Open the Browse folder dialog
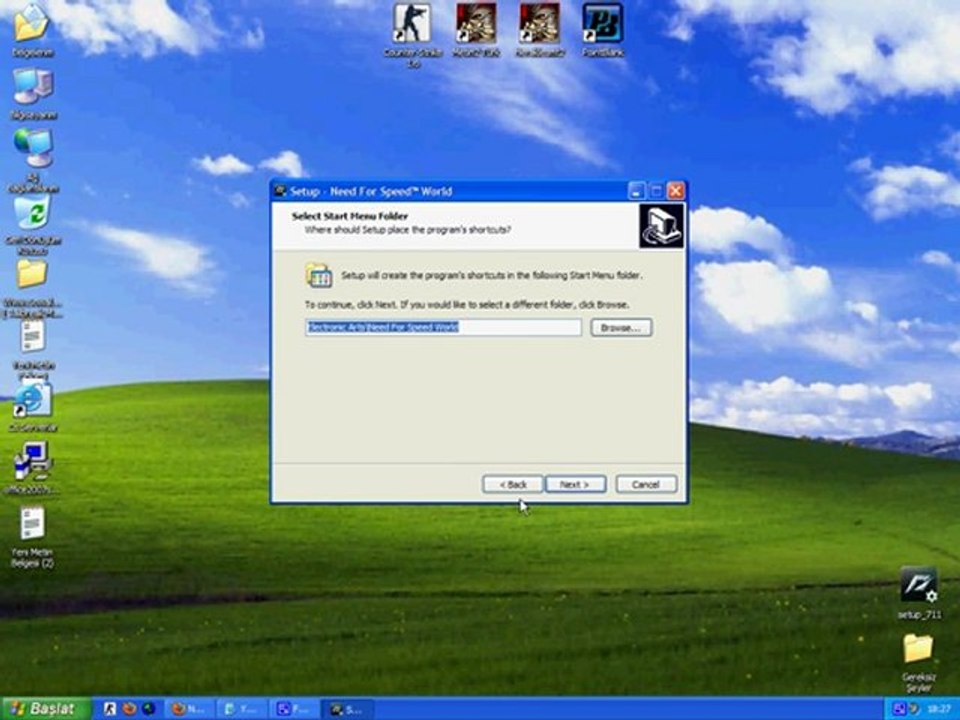This screenshot has width=960, height=720. [621, 328]
